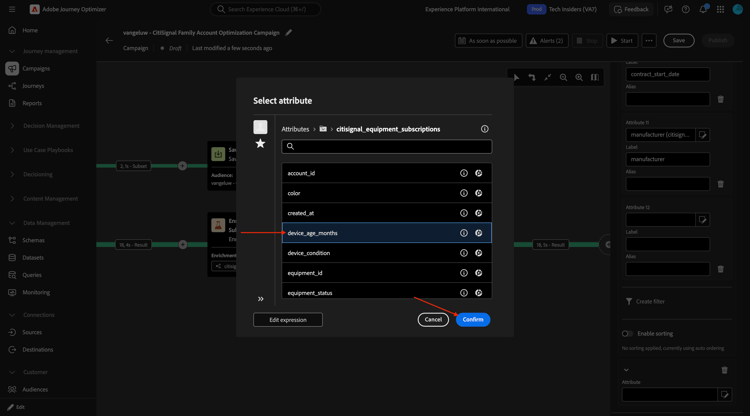Open Journeys in sidebar
The image size is (750, 416).
tap(33, 86)
